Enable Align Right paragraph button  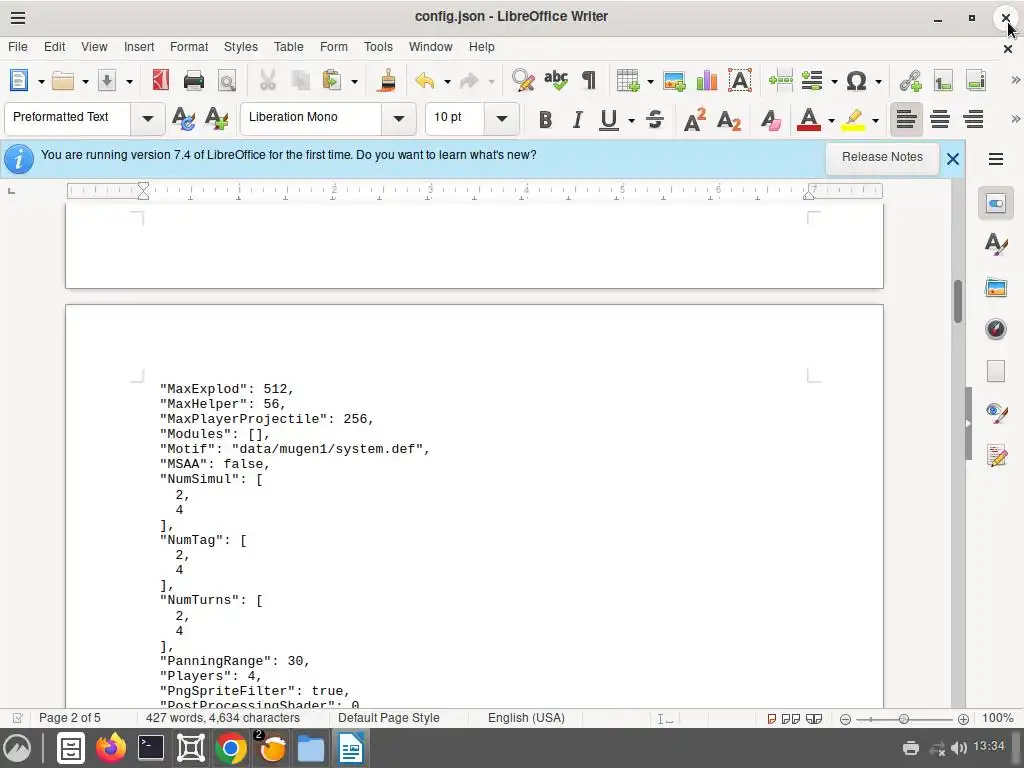973,120
